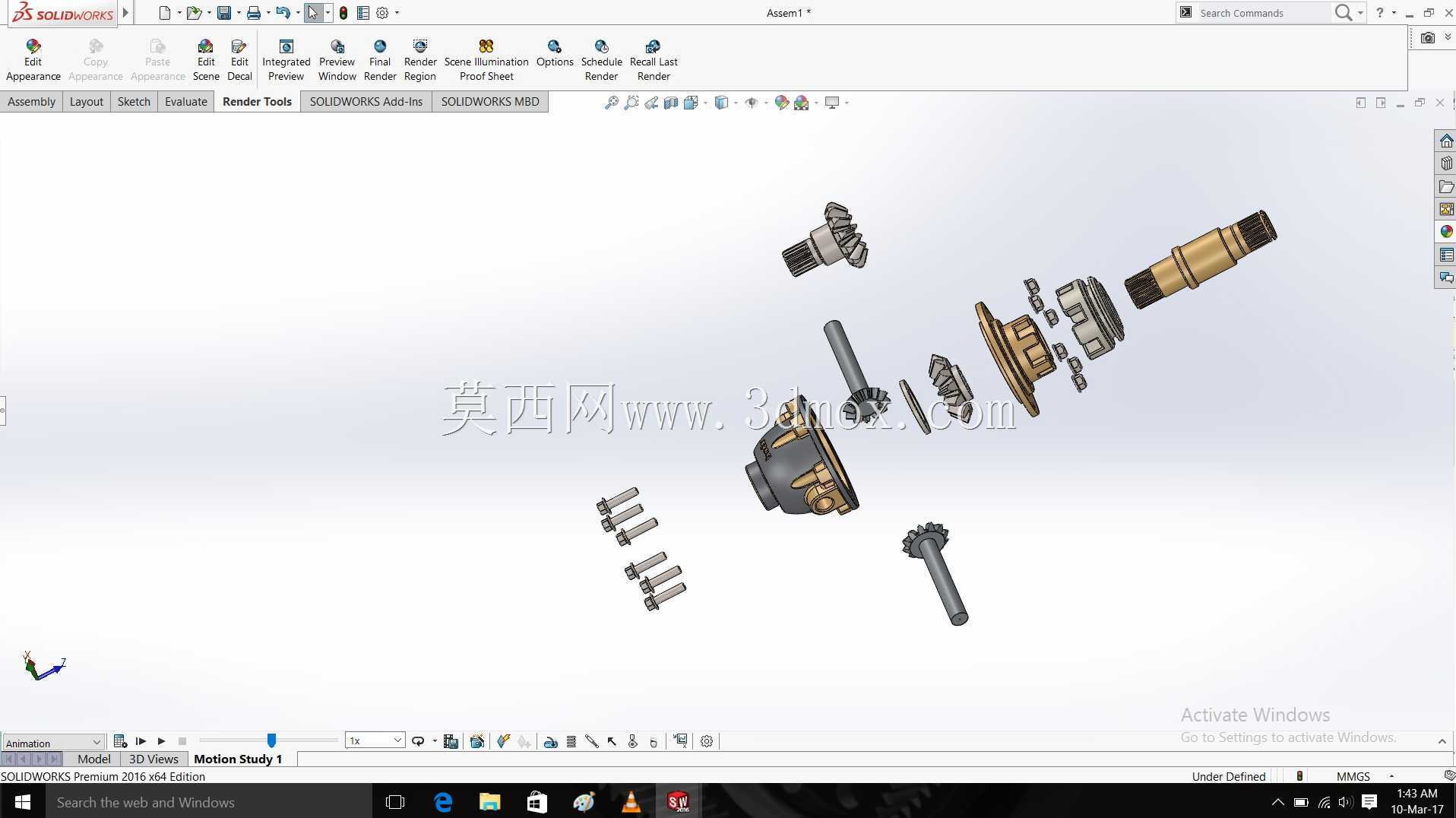
Task: Click the Rebuild traffic light icon
Action: click(x=343, y=13)
